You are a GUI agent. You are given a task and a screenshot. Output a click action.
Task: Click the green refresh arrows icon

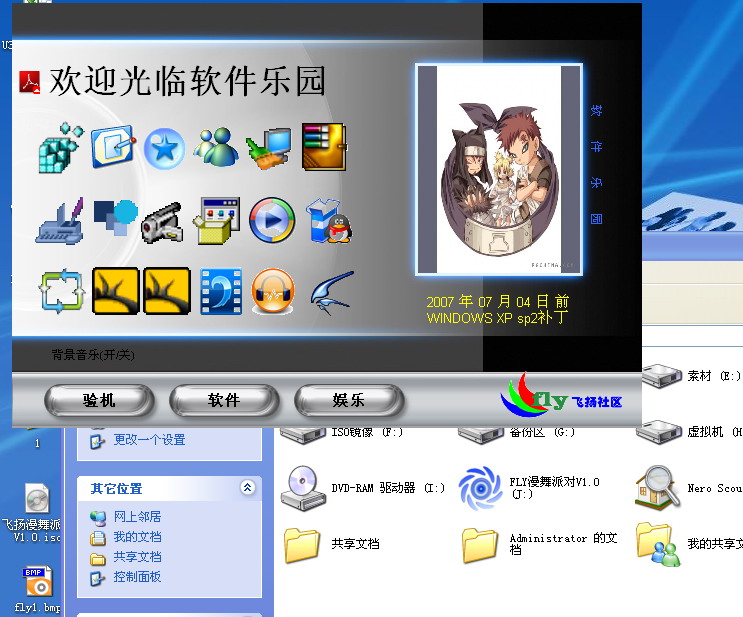62,291
